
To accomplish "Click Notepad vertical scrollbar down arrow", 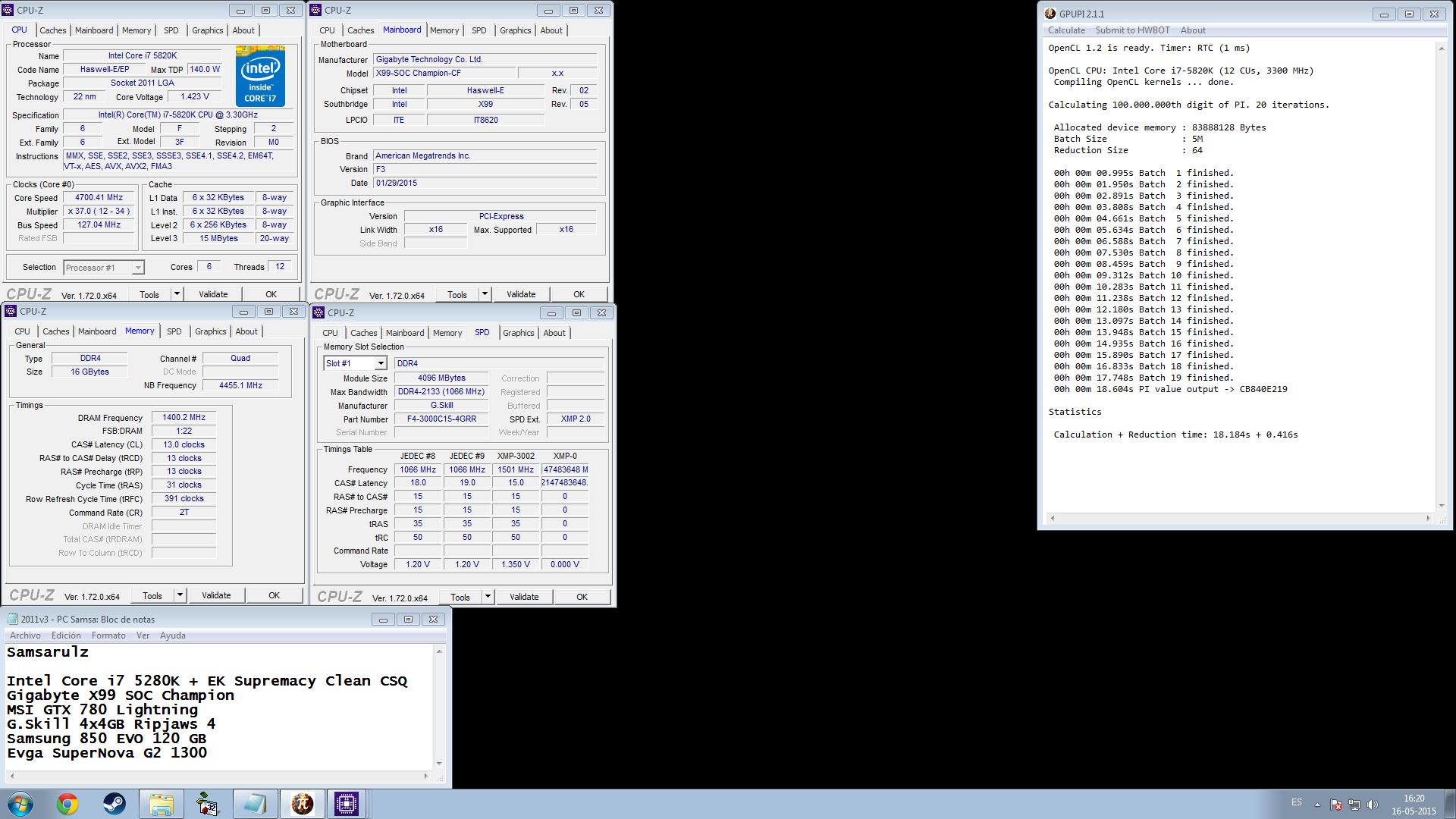I will (x=439, y=764).
